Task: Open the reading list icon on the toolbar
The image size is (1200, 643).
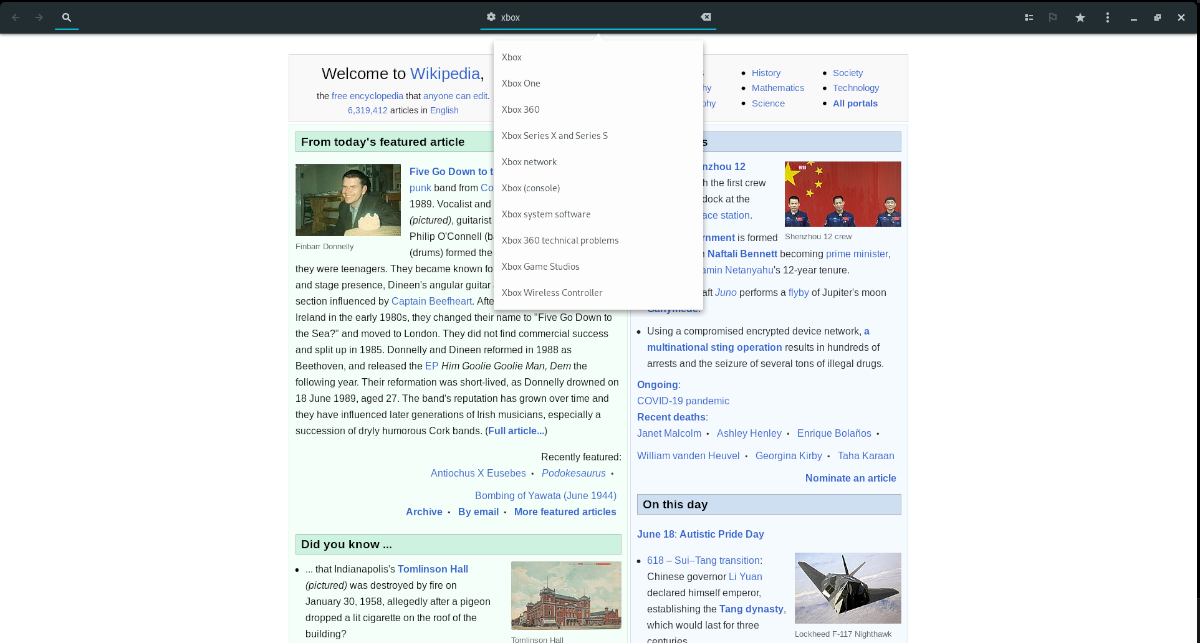Action: tap(1028, 17)
